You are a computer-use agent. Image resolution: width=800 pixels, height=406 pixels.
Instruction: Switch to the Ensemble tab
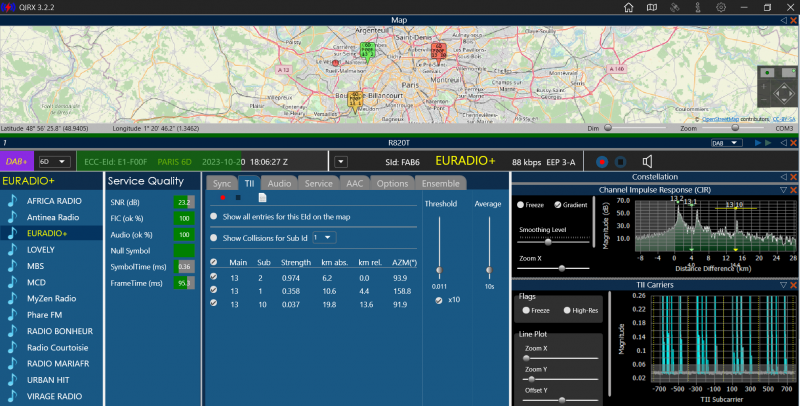[x=440, y=183]
